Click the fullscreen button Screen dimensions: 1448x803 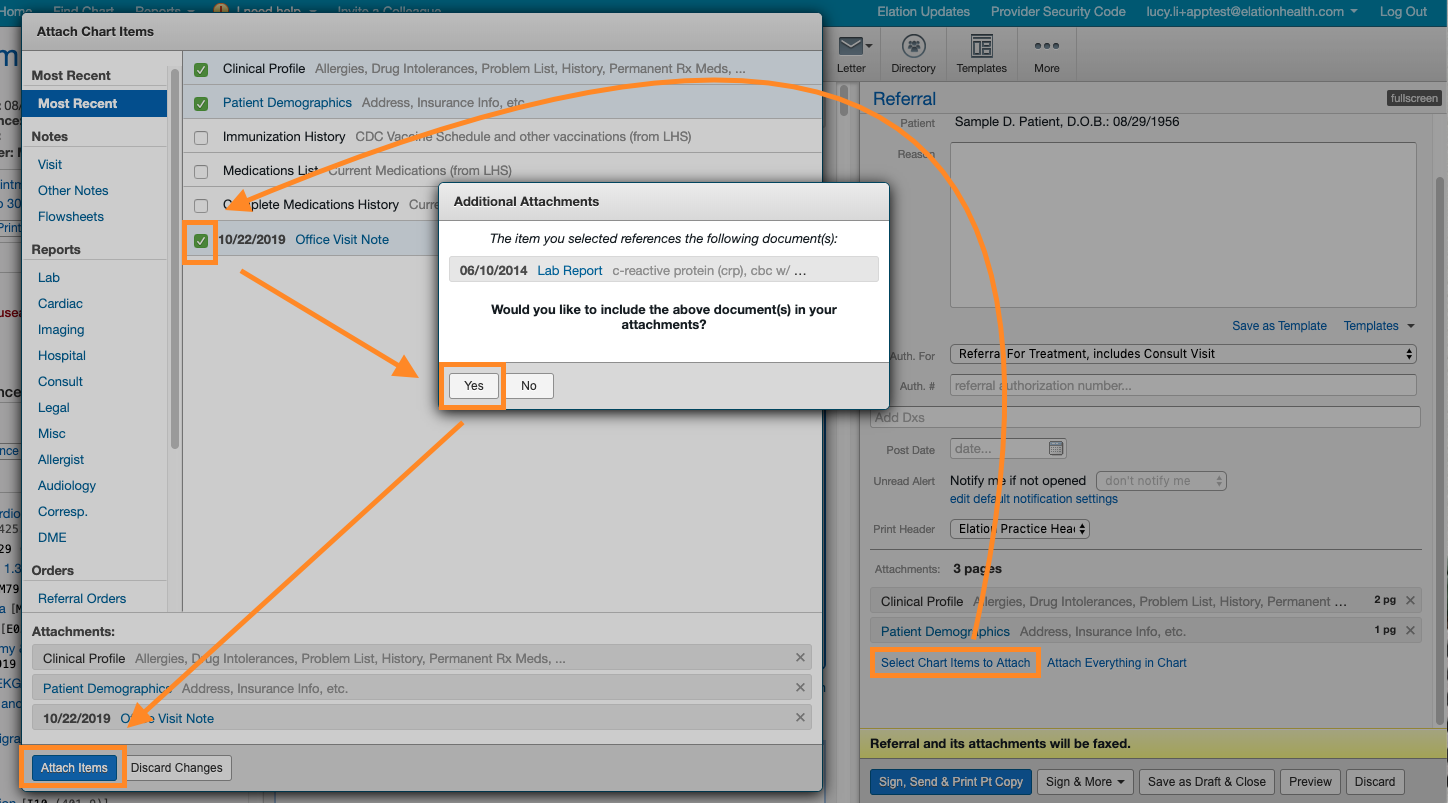coord(1414,98)
